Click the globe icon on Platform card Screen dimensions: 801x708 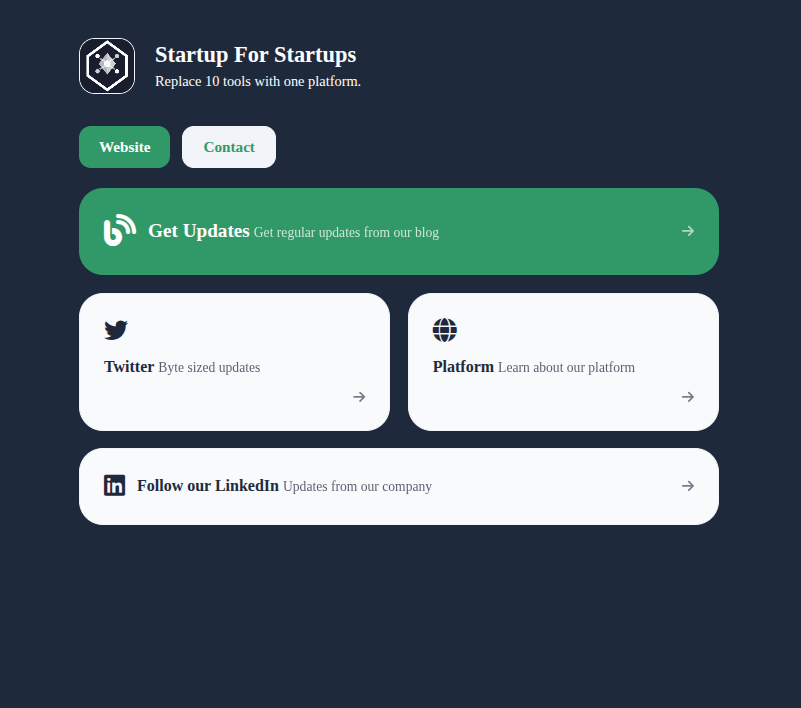[x=445, y=330]
